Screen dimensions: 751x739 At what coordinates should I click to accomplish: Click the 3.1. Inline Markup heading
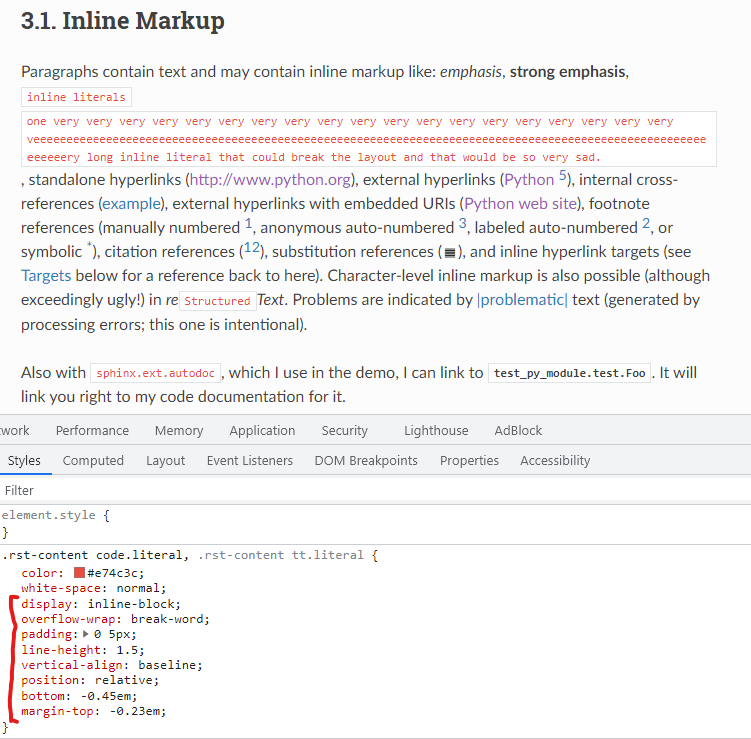[x=123, y=20]
